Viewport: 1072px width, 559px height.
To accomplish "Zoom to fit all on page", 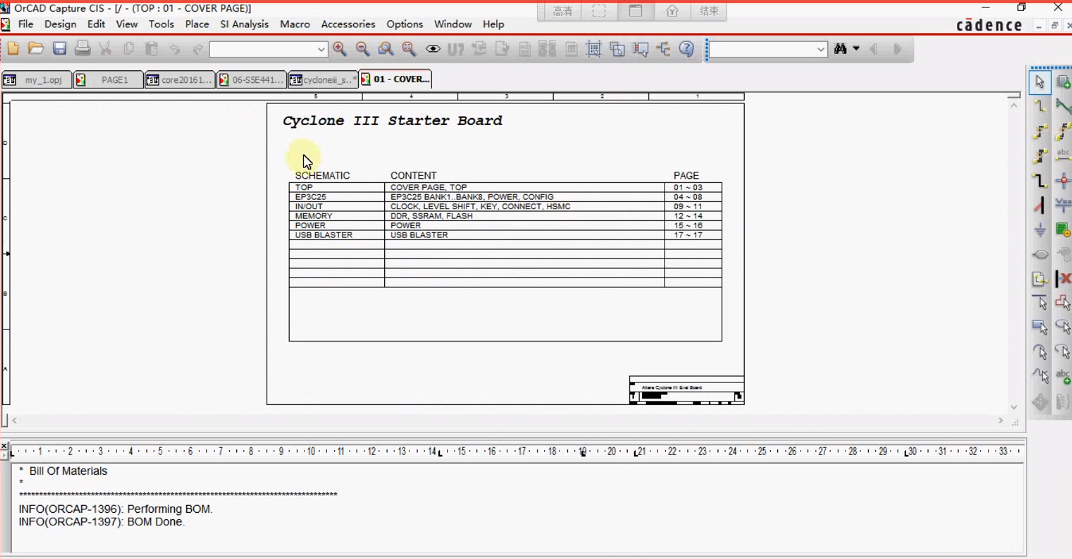I will click(410, 49).
